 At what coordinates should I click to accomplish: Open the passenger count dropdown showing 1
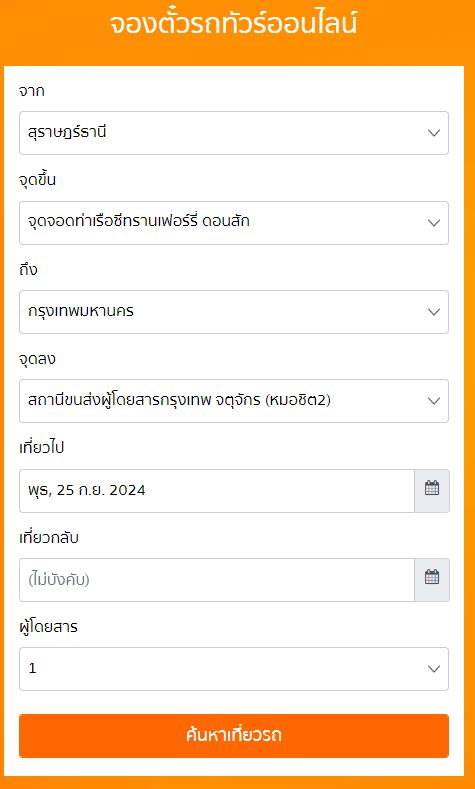pyautogui.click(x=234, y=669)
